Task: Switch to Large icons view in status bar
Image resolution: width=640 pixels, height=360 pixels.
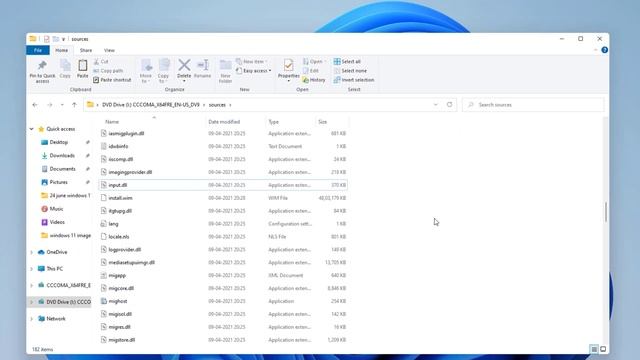Action: click(x=603, y=349)
